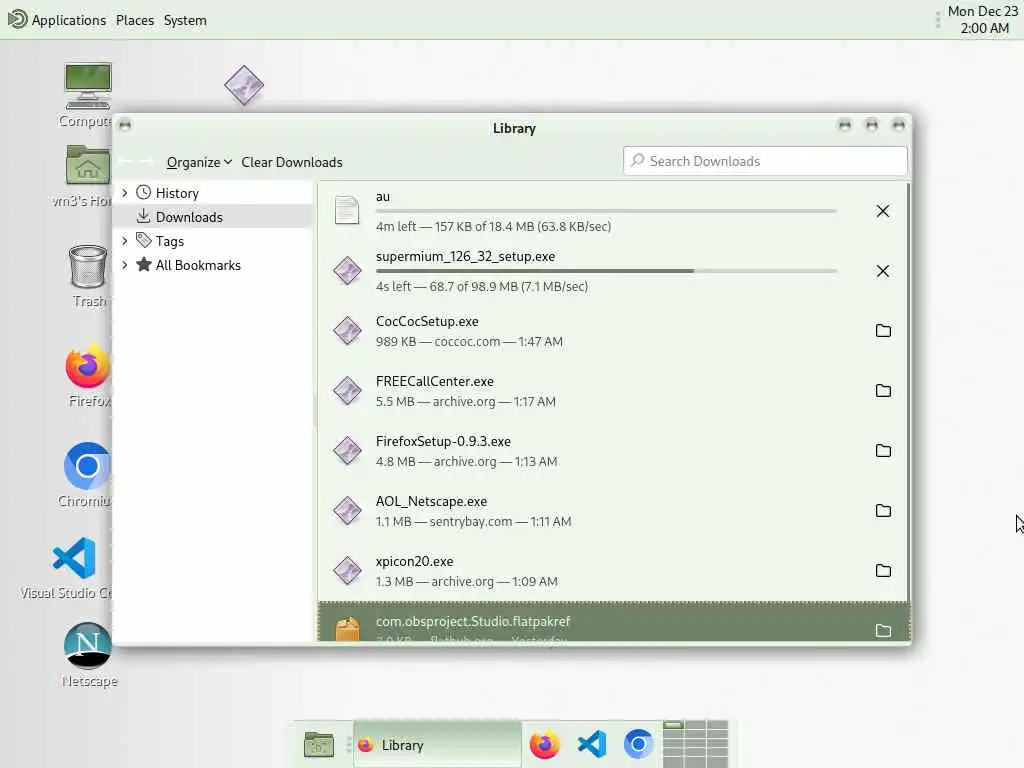This screenshot has height=768, width=1024.
Task: Click Clear Downloads button
Action: pos(292,162)
